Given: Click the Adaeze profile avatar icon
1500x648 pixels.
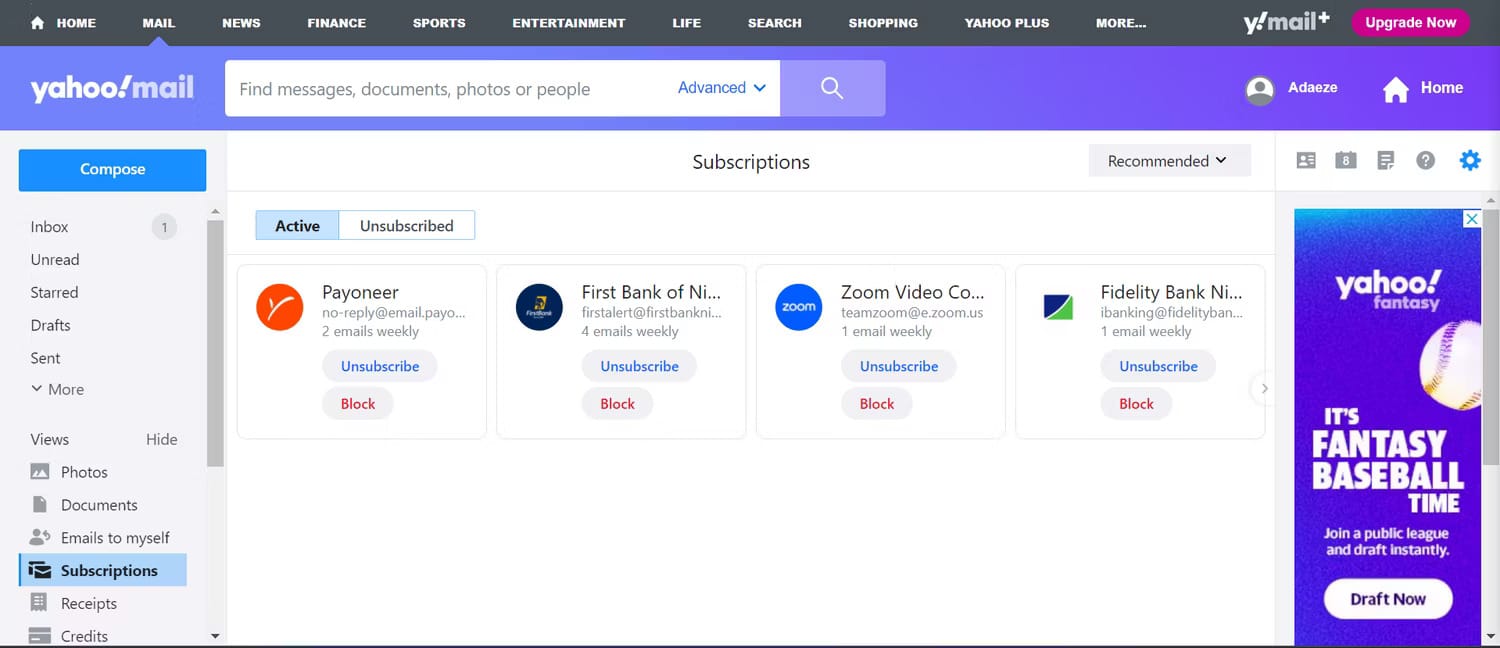Looking at the screenshot, I should coord(1260,89).
